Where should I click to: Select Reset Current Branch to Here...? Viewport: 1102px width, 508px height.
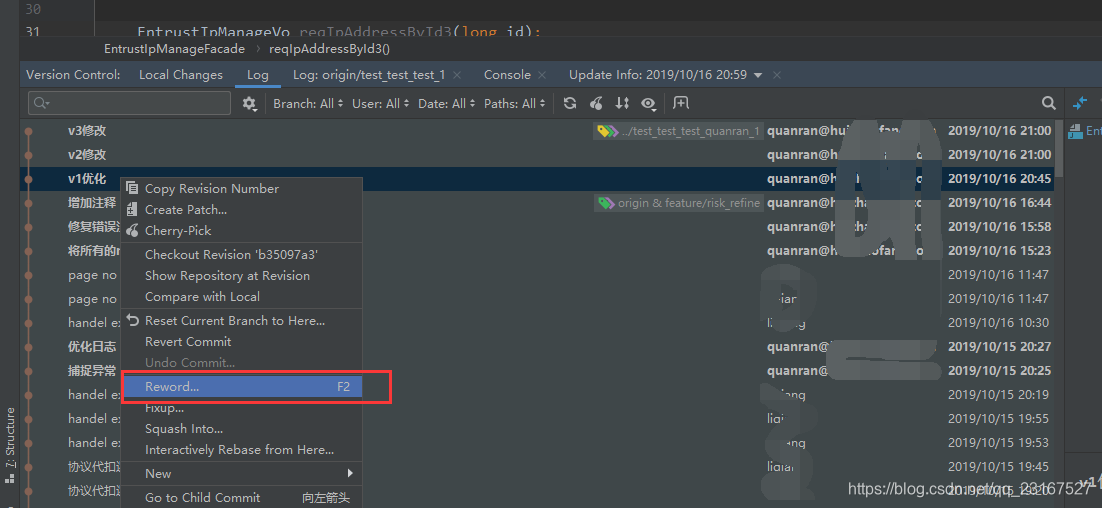pyautogui.click(x=242, y=320)
